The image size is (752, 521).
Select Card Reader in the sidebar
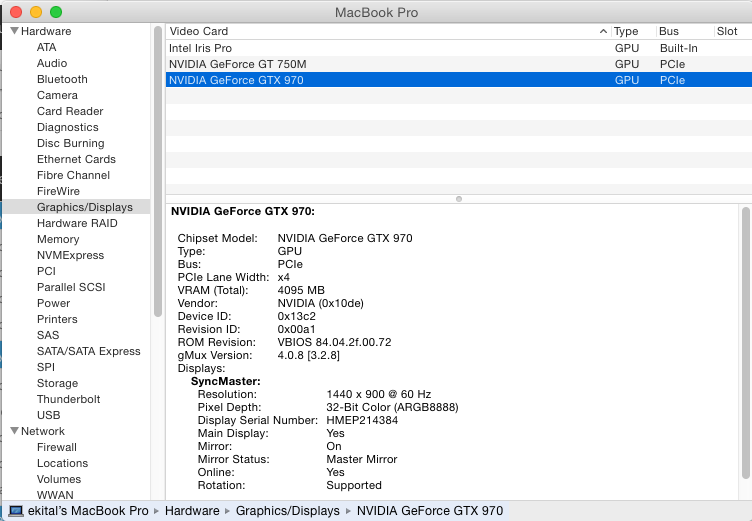(x=70, y=111)
